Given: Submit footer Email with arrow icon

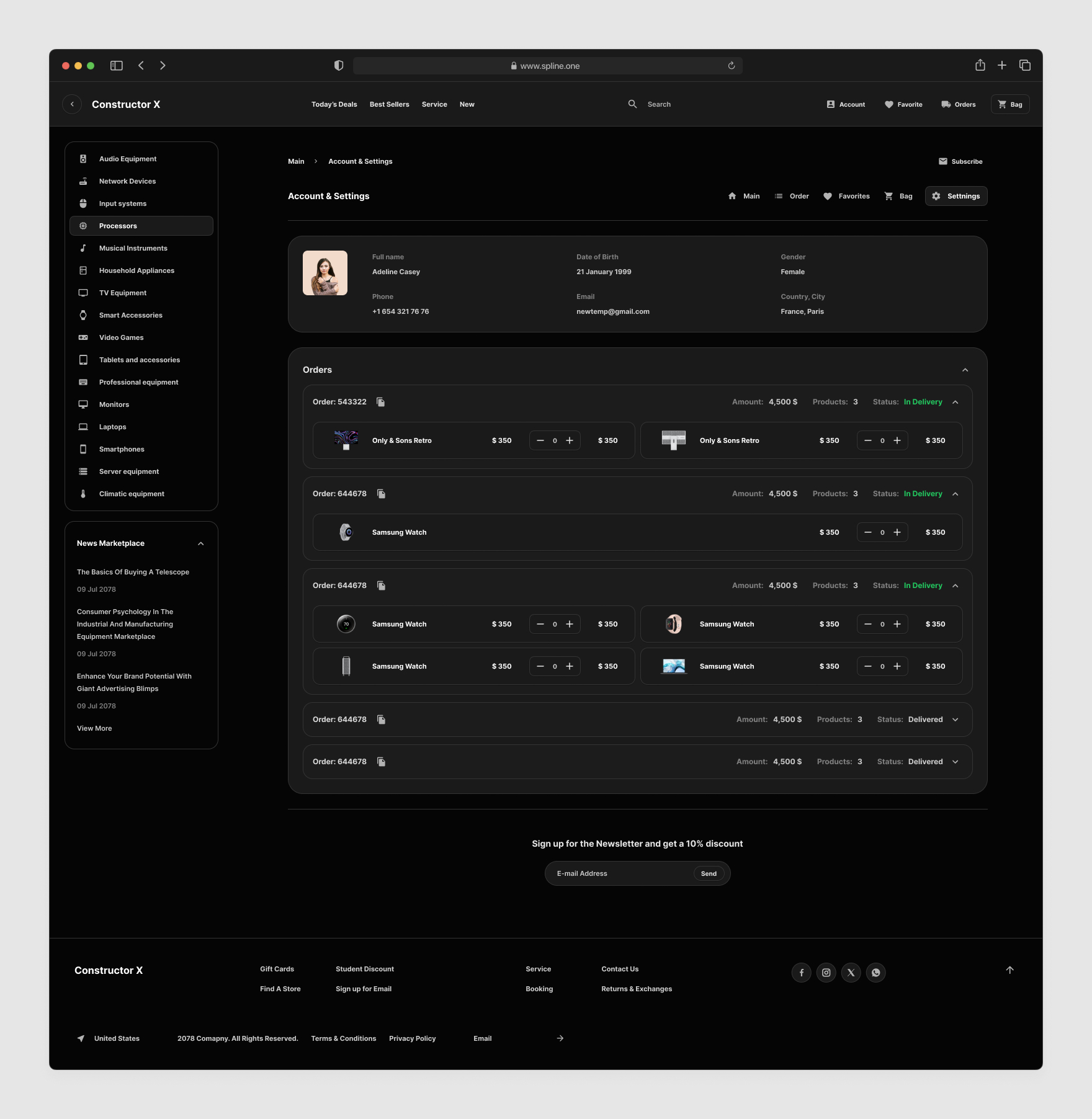Looking at the screenshot, I should [x=560, y=1038].
